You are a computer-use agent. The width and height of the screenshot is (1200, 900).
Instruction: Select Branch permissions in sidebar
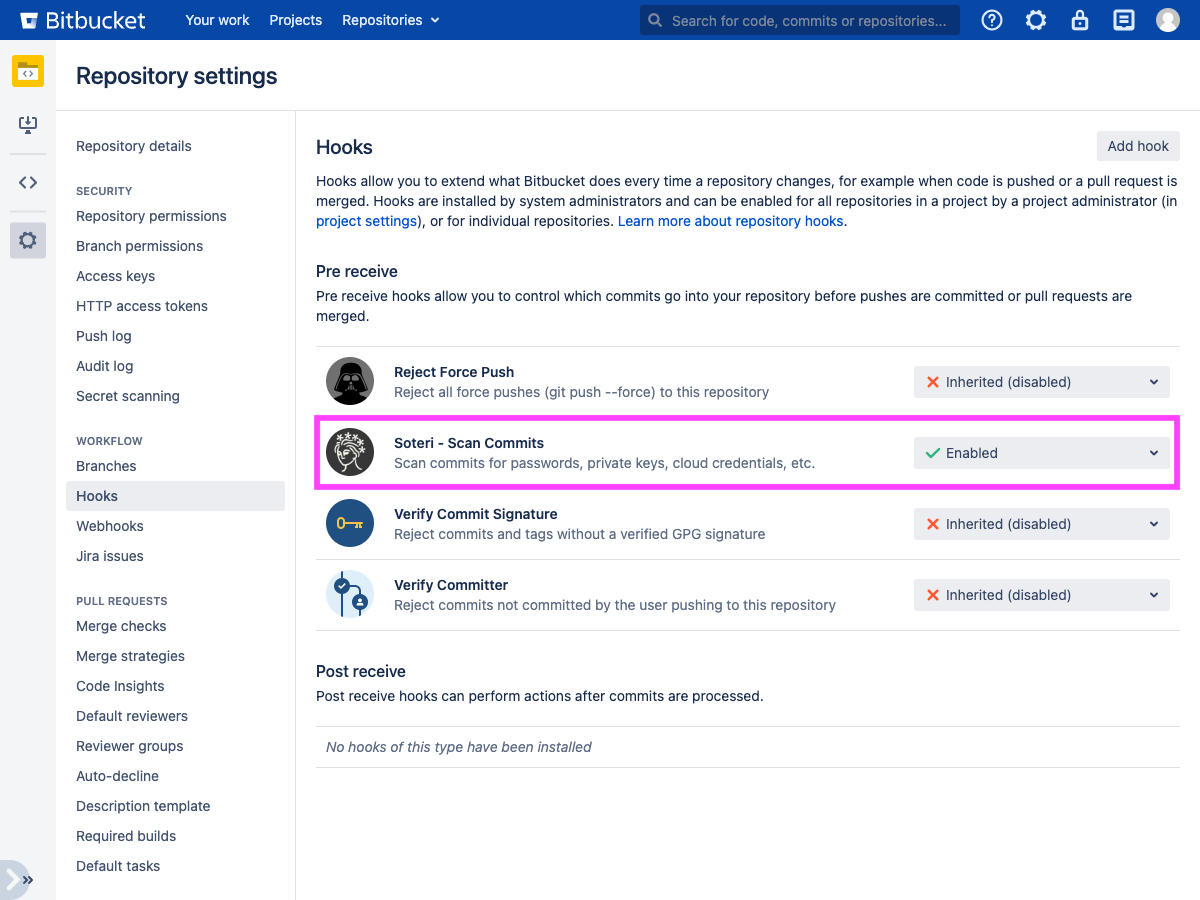(x=139, y=246)
